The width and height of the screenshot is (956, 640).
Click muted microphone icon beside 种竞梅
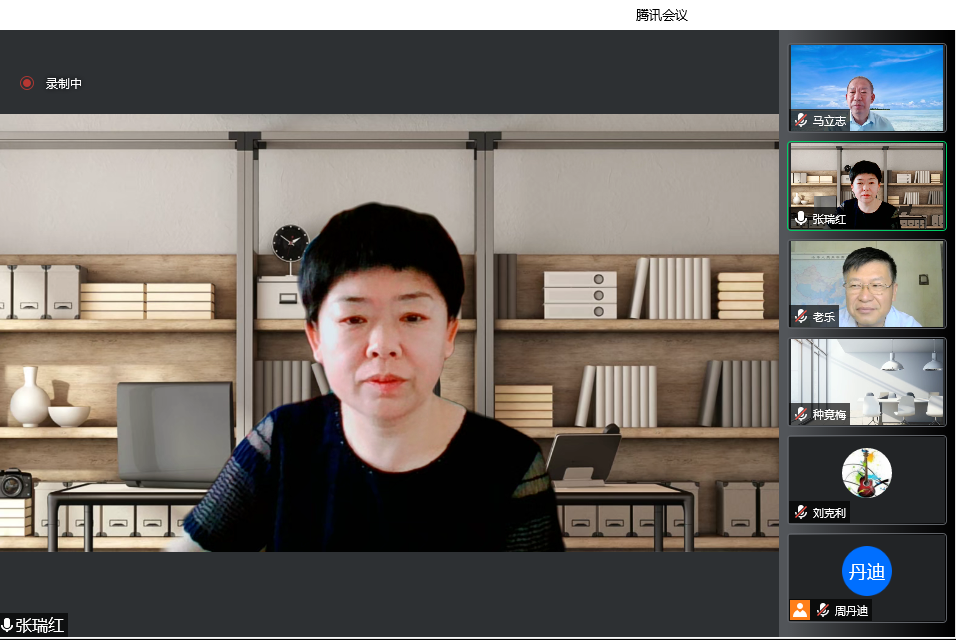point(801,414)
